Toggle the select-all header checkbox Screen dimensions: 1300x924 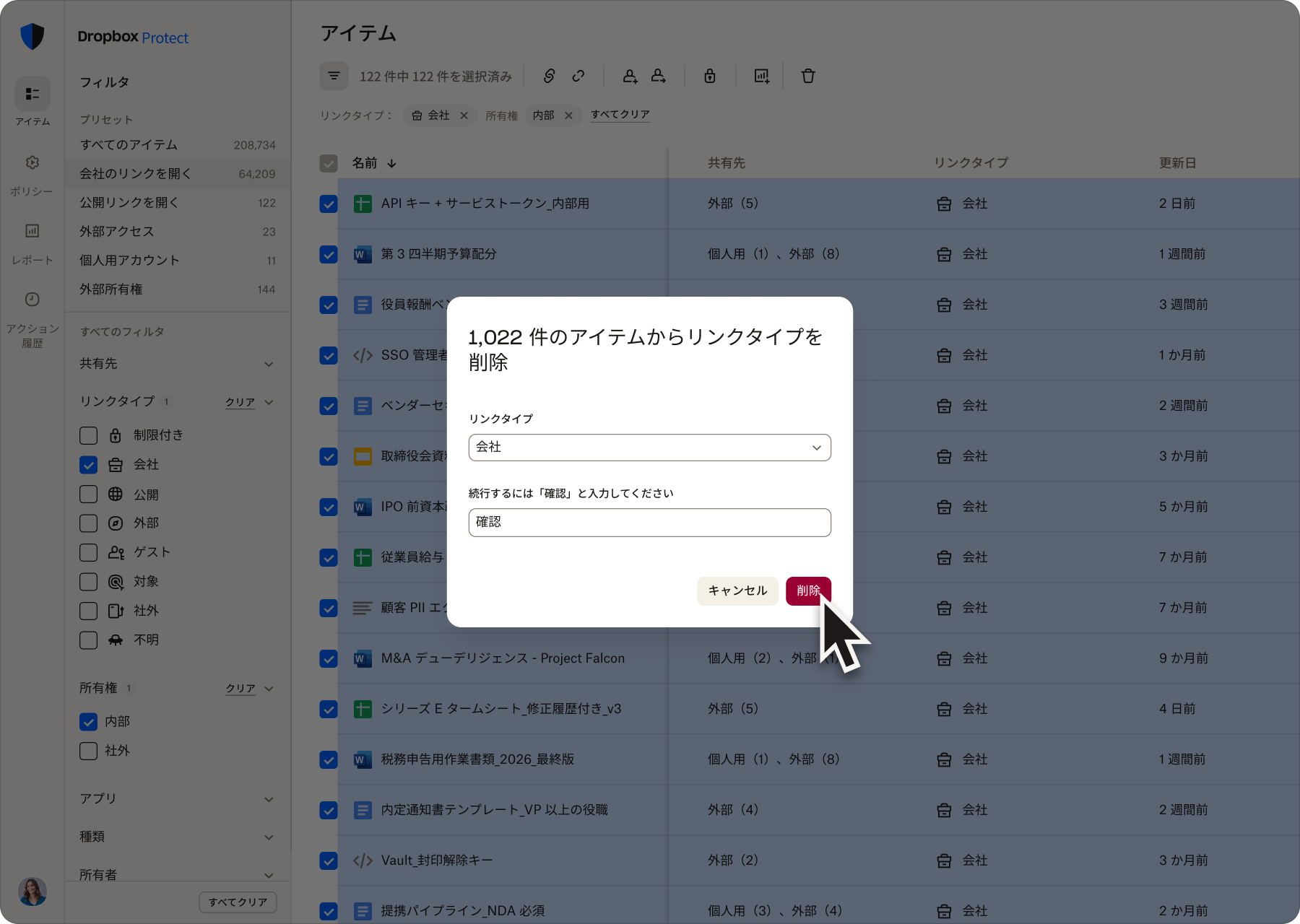(x=329, y=163)
